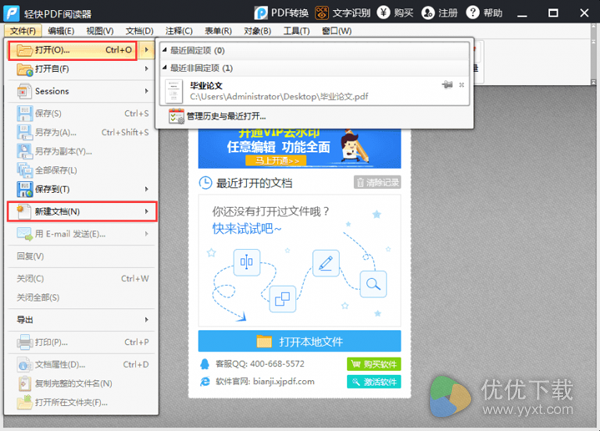Viewport: 600px width, 431px height.
Task: Expand the 新建文档(N) submenu arrow
Action: click(147, 212)
